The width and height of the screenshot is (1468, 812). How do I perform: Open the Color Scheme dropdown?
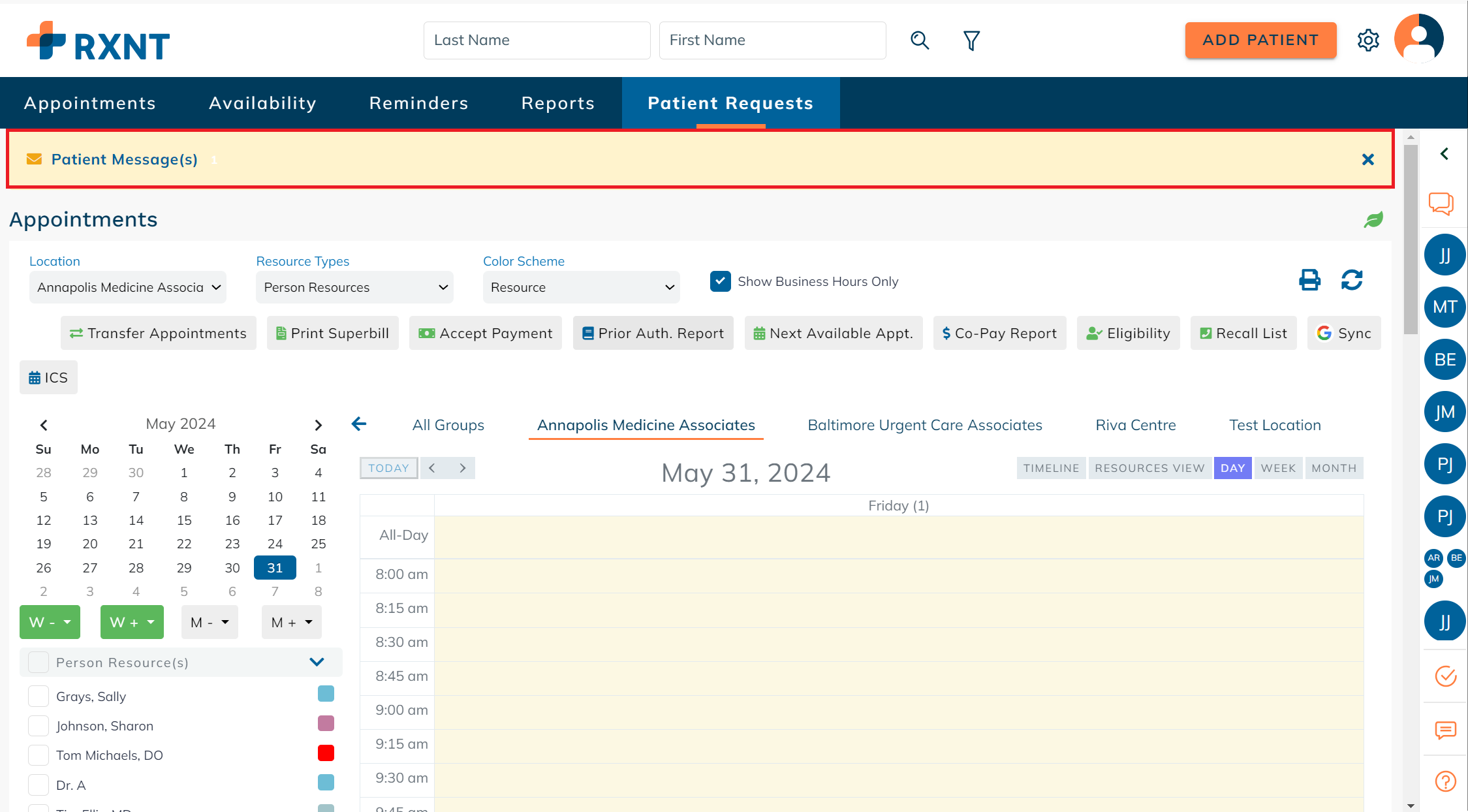pyautogui.click(x=581, y=287)
